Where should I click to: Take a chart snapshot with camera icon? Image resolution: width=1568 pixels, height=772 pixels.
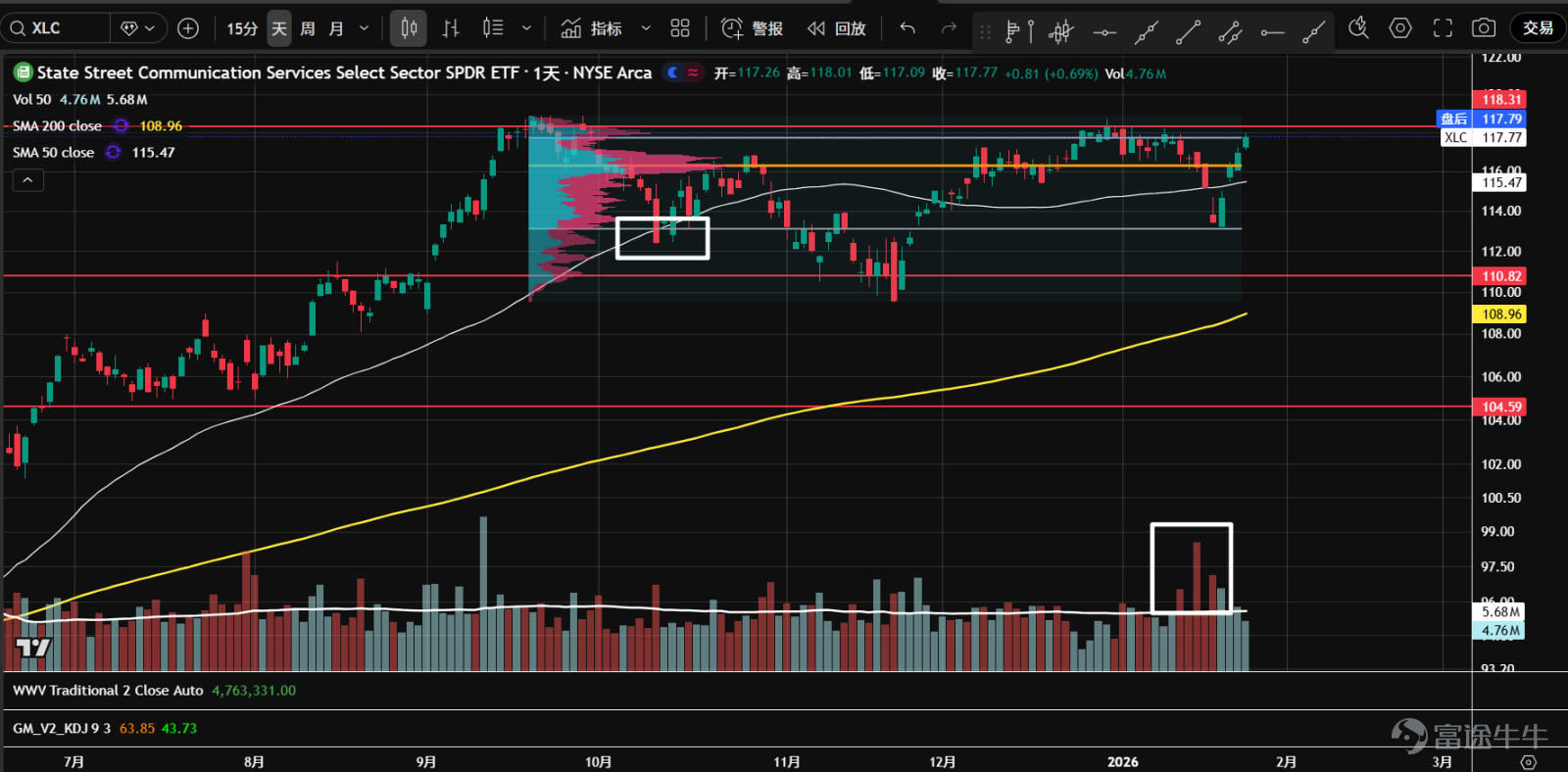click(1484, 28)
